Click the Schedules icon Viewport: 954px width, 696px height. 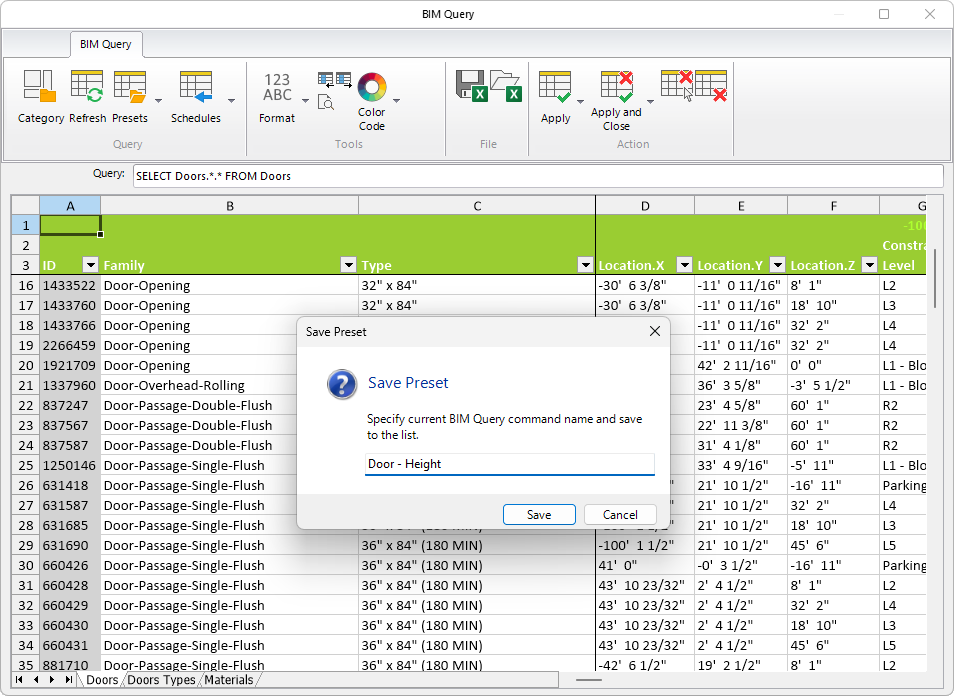coord(195,85)
